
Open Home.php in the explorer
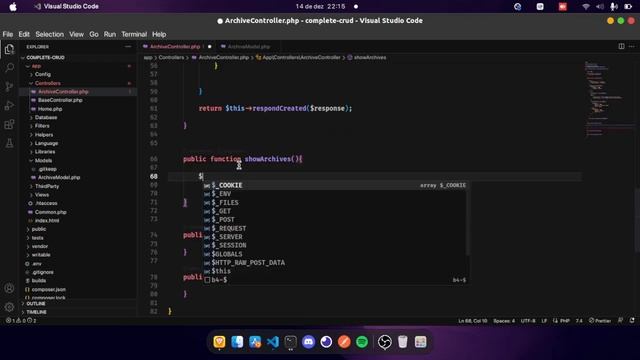(x=49, y=109)
